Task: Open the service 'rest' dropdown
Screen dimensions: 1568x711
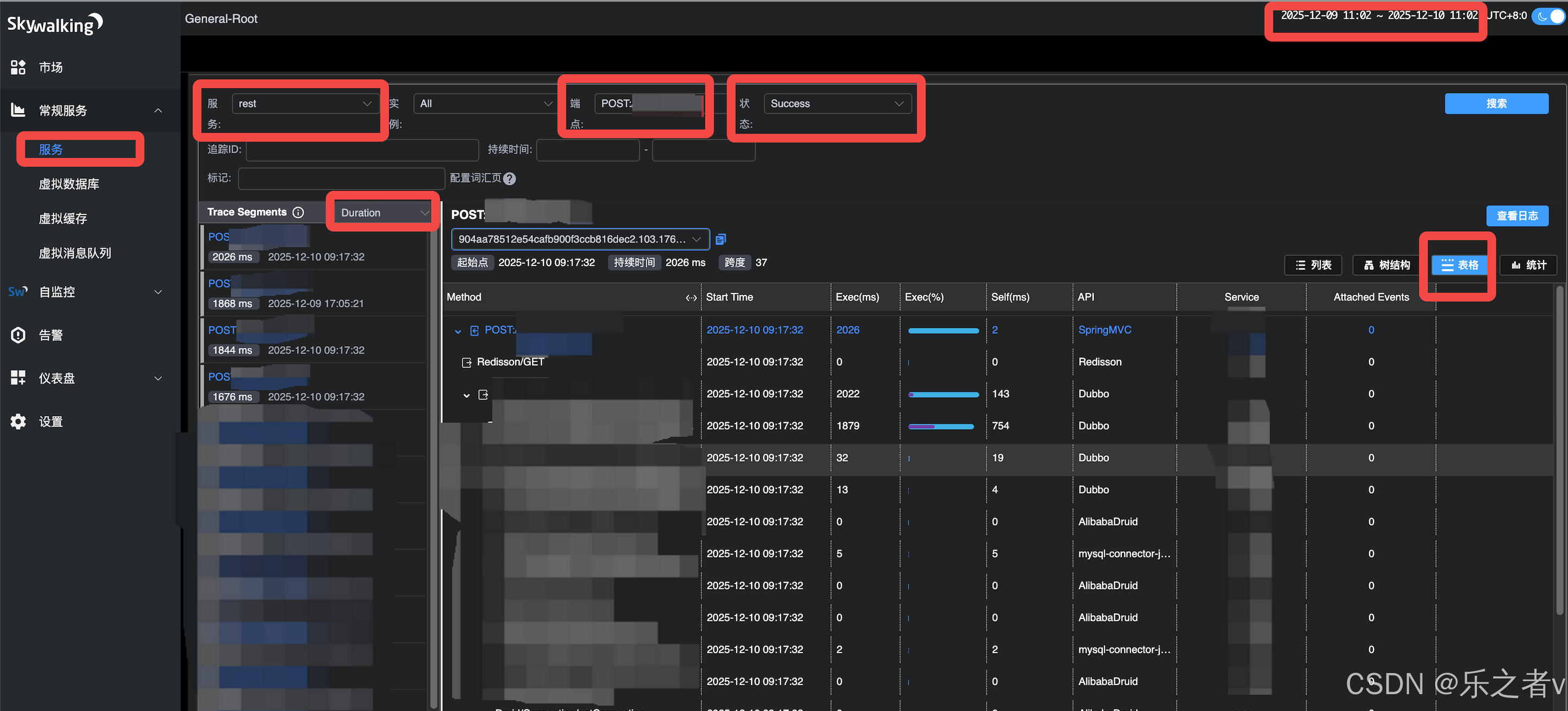Action: [304, 104]
